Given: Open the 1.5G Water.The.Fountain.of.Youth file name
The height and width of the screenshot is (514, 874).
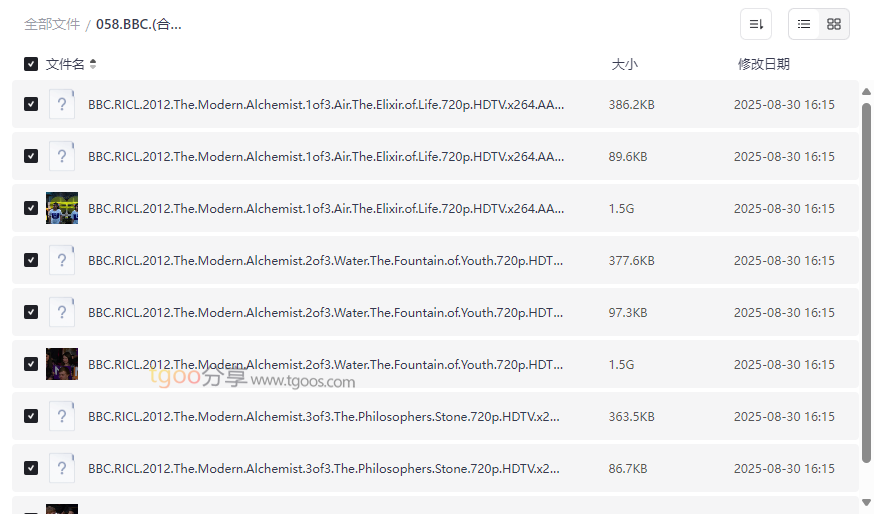Looking at the screenshot, I should pos(325,364).
